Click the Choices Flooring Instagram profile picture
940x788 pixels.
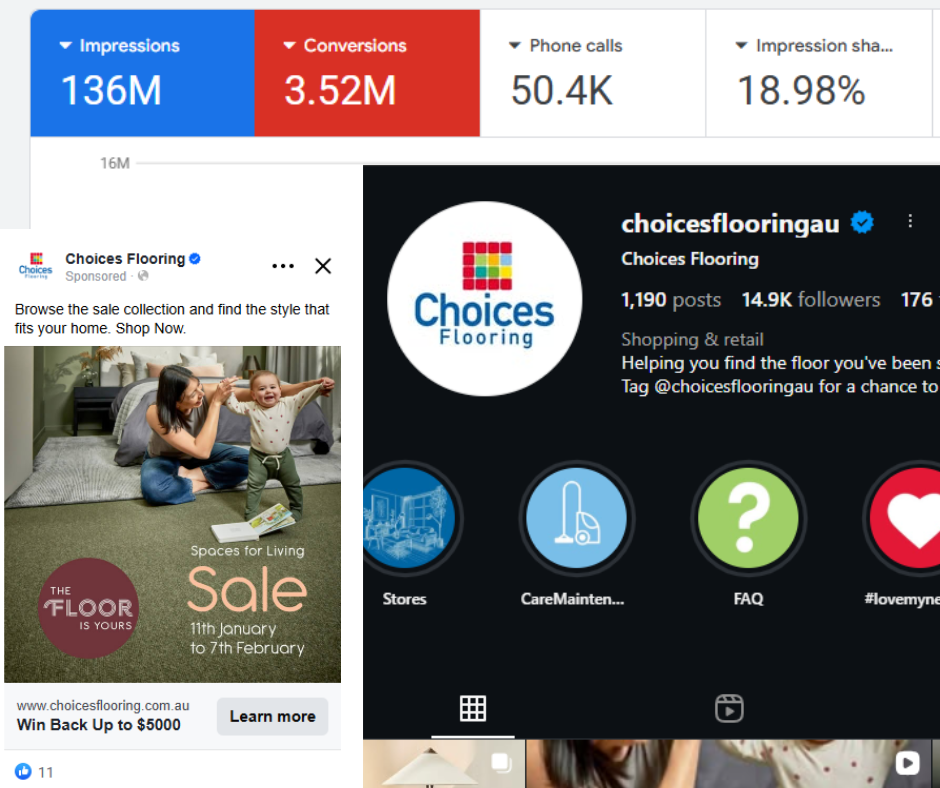coord(484,299)
